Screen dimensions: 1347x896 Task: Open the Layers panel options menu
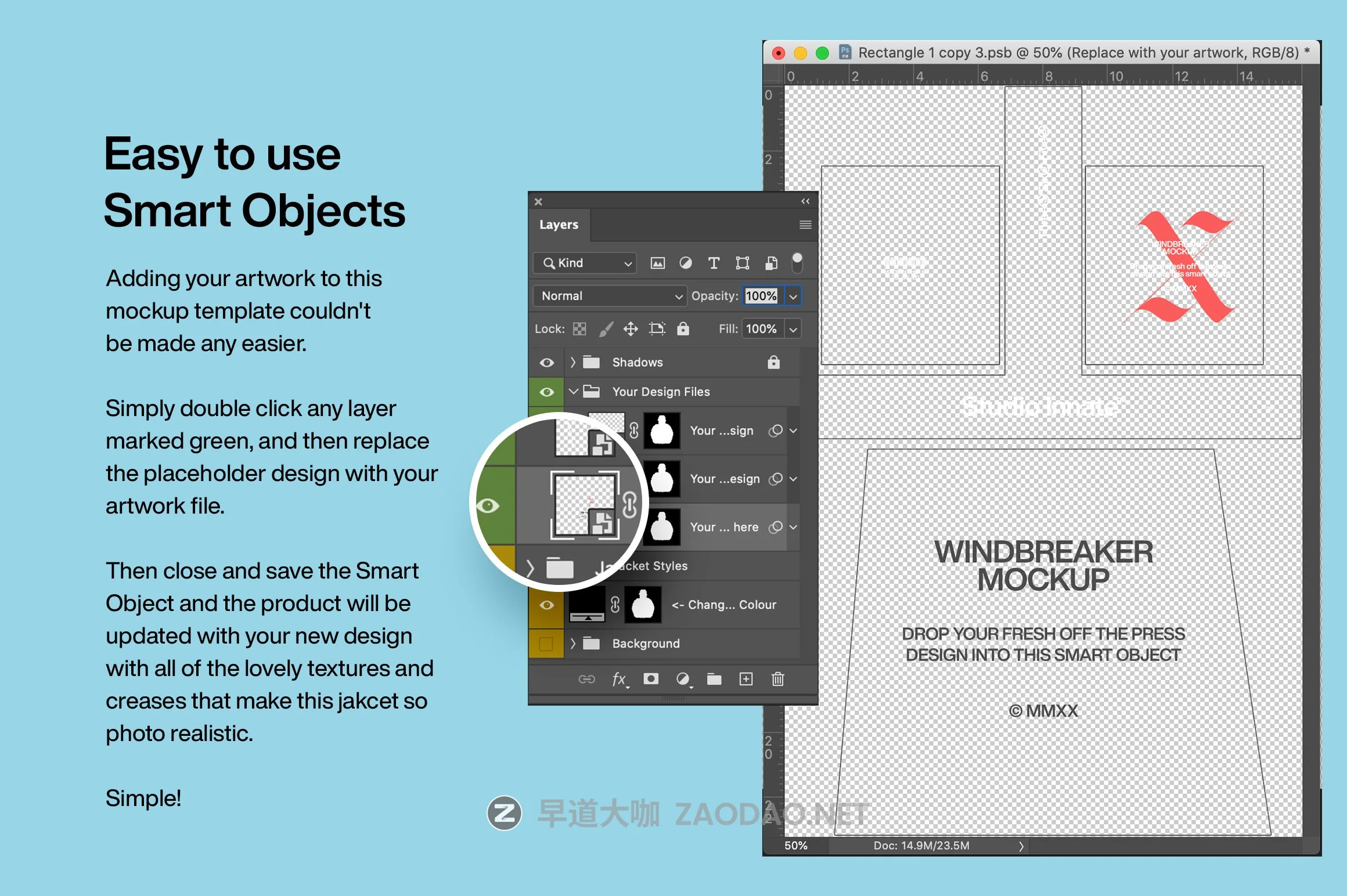point(805,225)
